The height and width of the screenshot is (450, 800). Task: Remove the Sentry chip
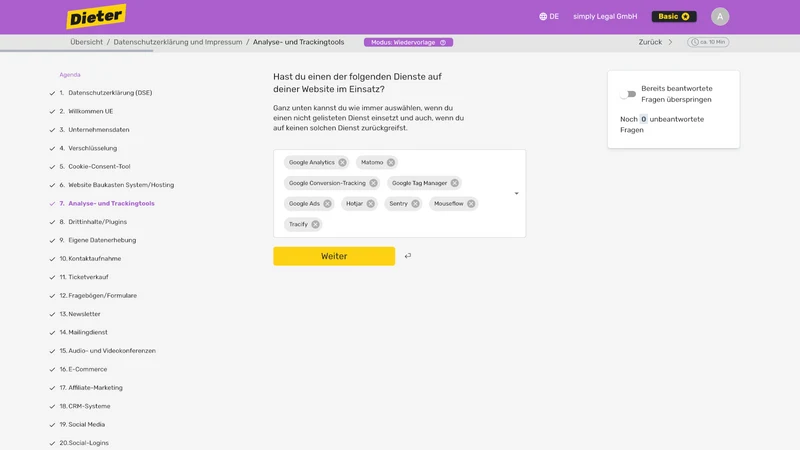(416, 204)
